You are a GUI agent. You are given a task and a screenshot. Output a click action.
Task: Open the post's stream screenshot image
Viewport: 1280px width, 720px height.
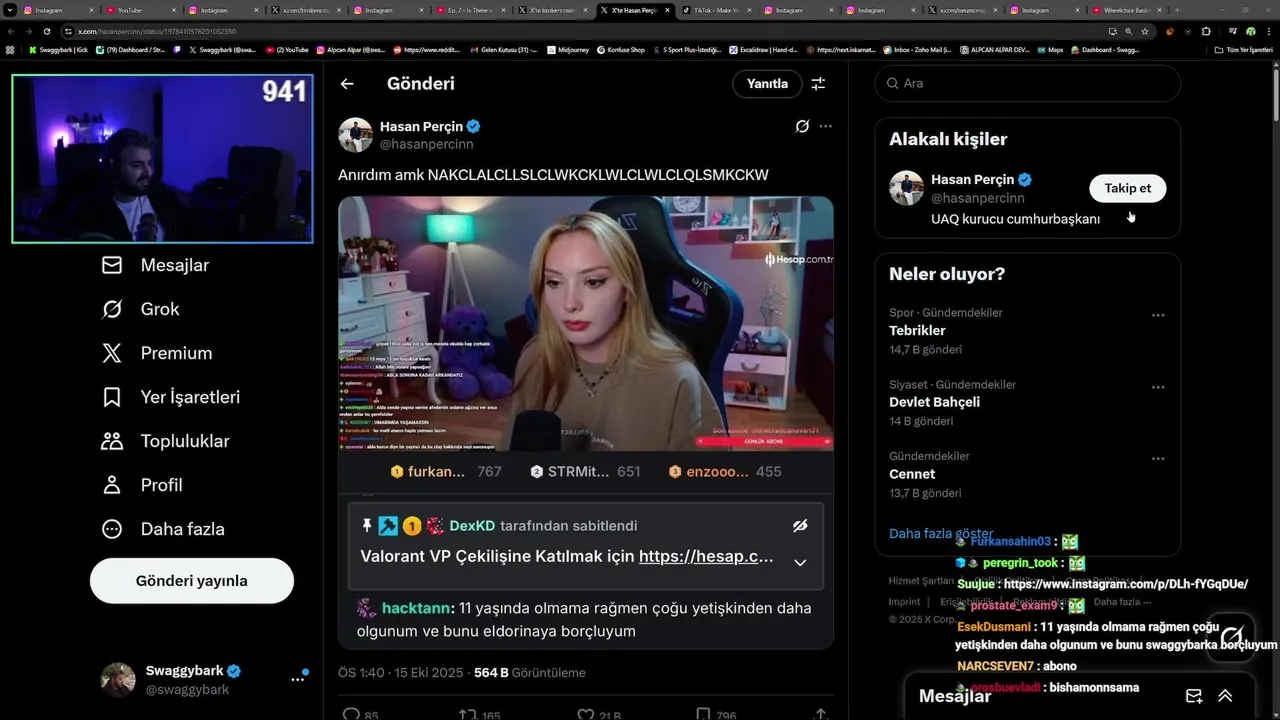click(585, 323)
